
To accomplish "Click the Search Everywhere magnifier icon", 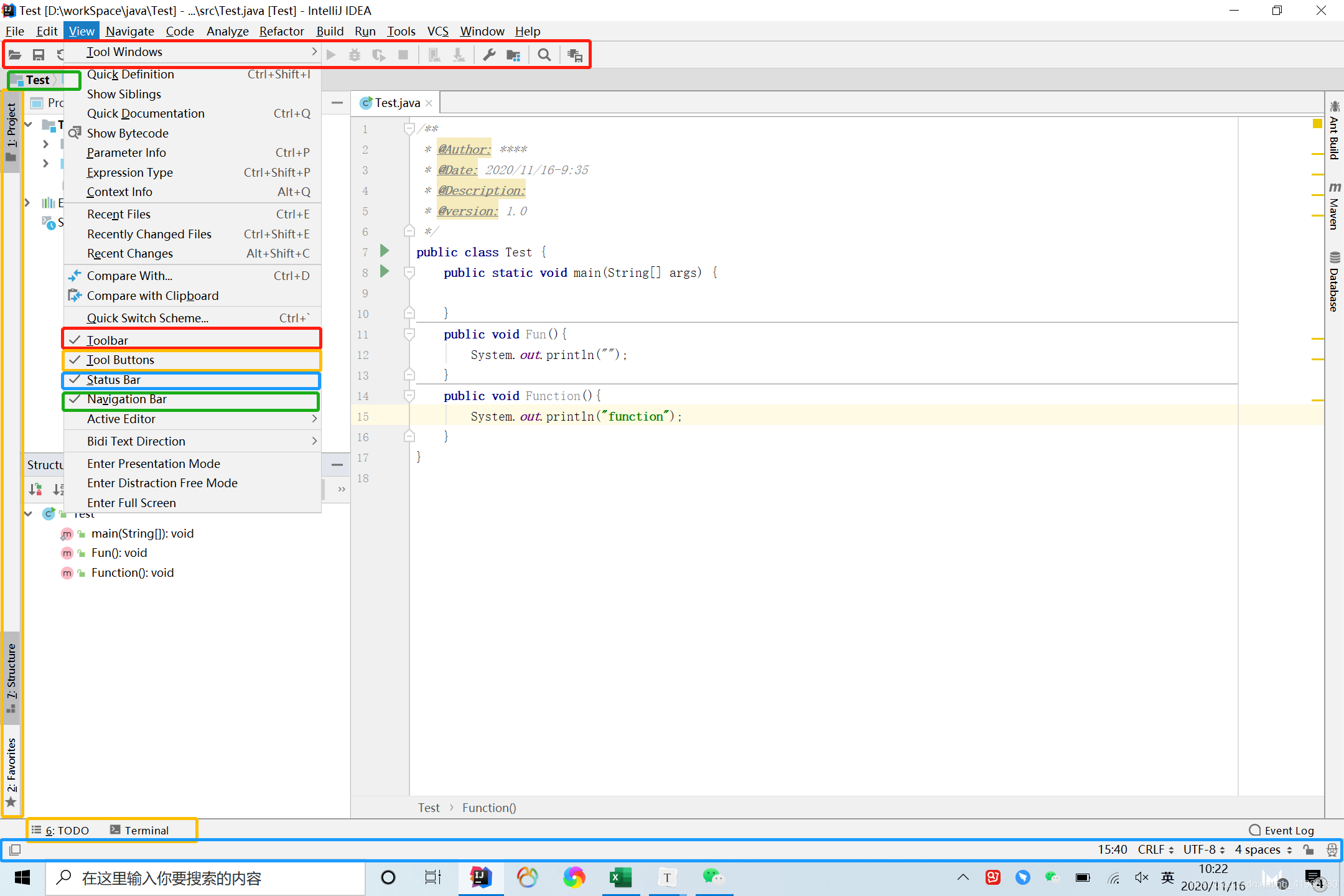I will [544, 55].
